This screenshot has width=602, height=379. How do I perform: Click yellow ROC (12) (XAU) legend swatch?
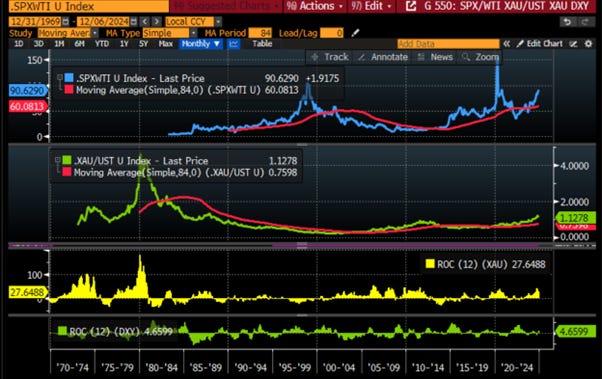(x=430, y=264)
